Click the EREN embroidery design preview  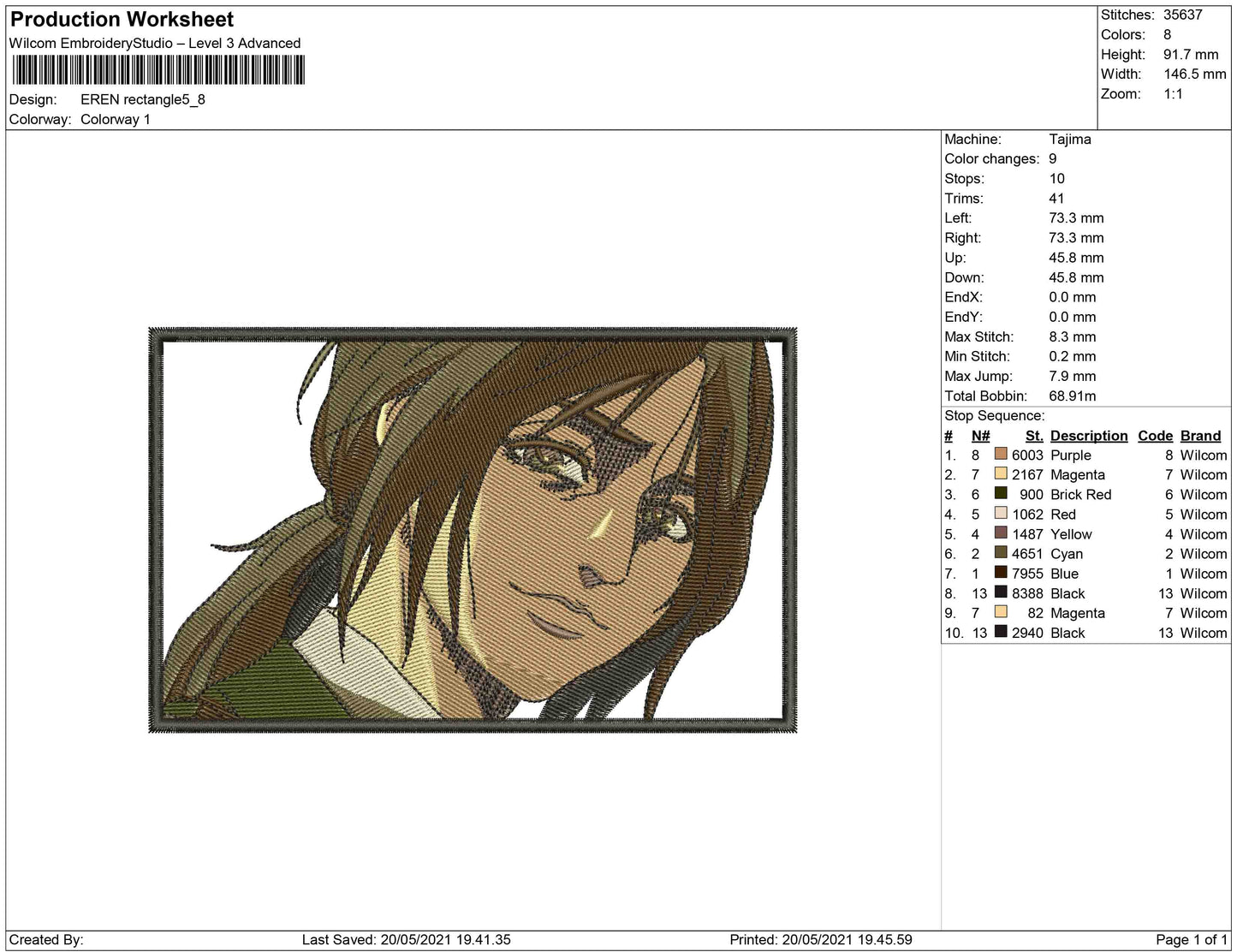473,530
